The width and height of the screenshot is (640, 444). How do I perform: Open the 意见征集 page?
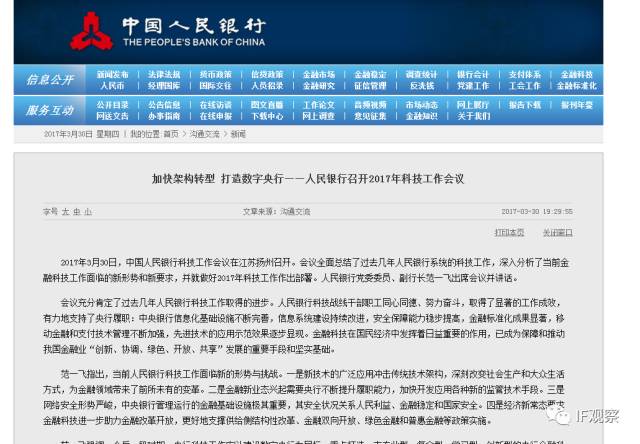pos(370,116)
